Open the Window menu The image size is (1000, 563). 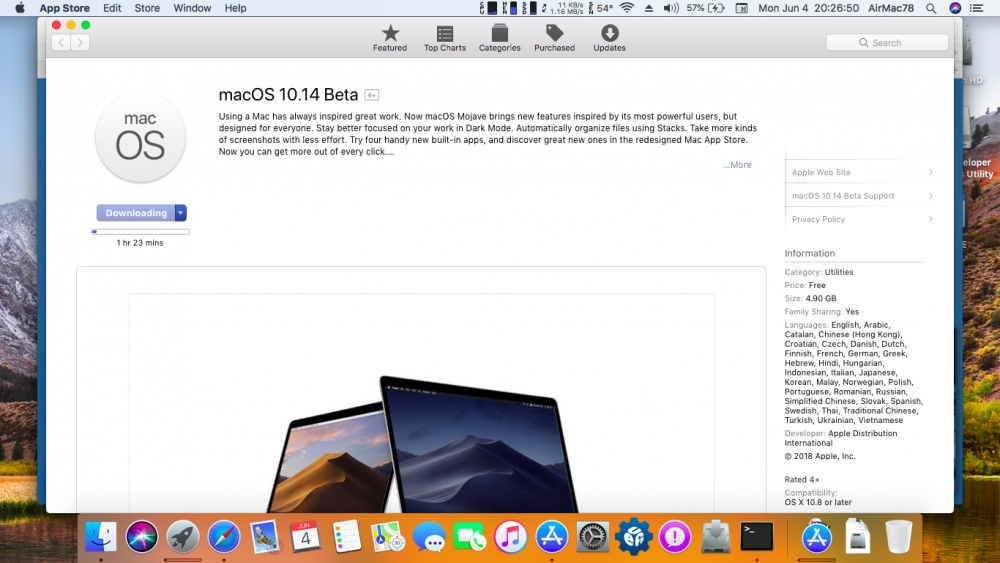point(192,8)
